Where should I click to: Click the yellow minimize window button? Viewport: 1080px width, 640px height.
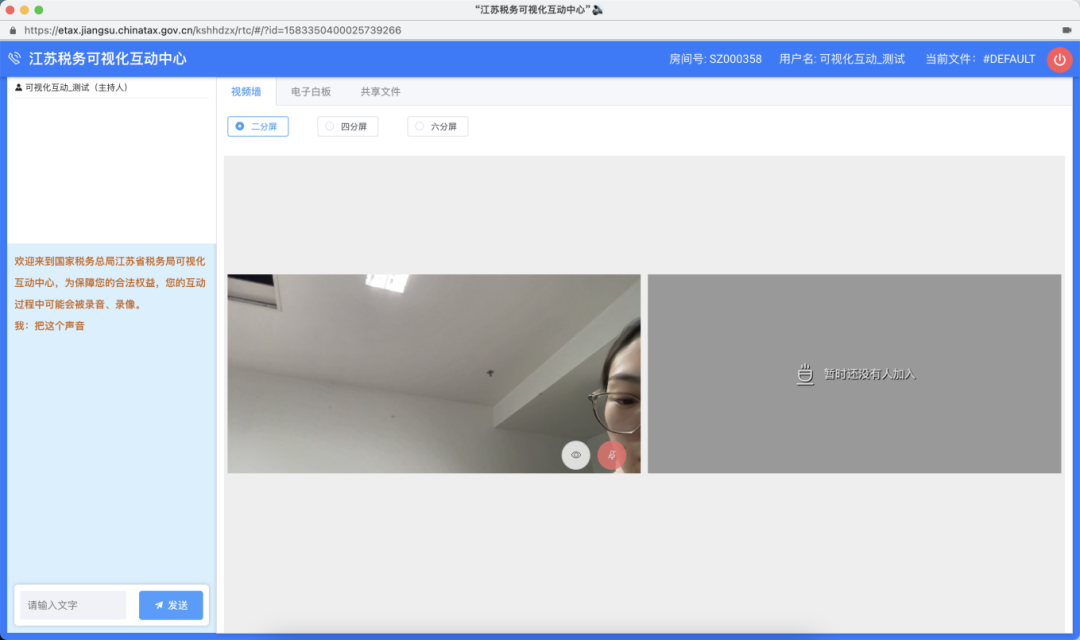tap(24, 10)
